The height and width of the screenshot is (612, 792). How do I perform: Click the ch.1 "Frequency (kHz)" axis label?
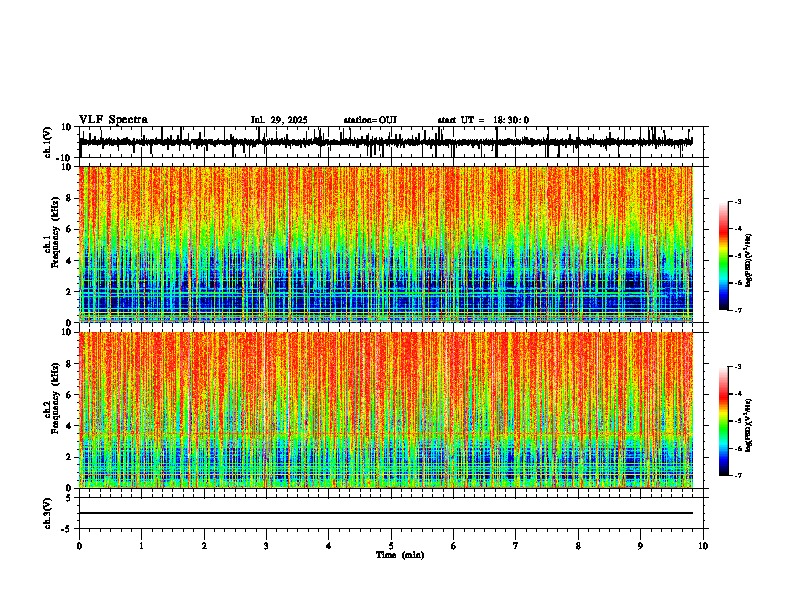click(56, 232)
